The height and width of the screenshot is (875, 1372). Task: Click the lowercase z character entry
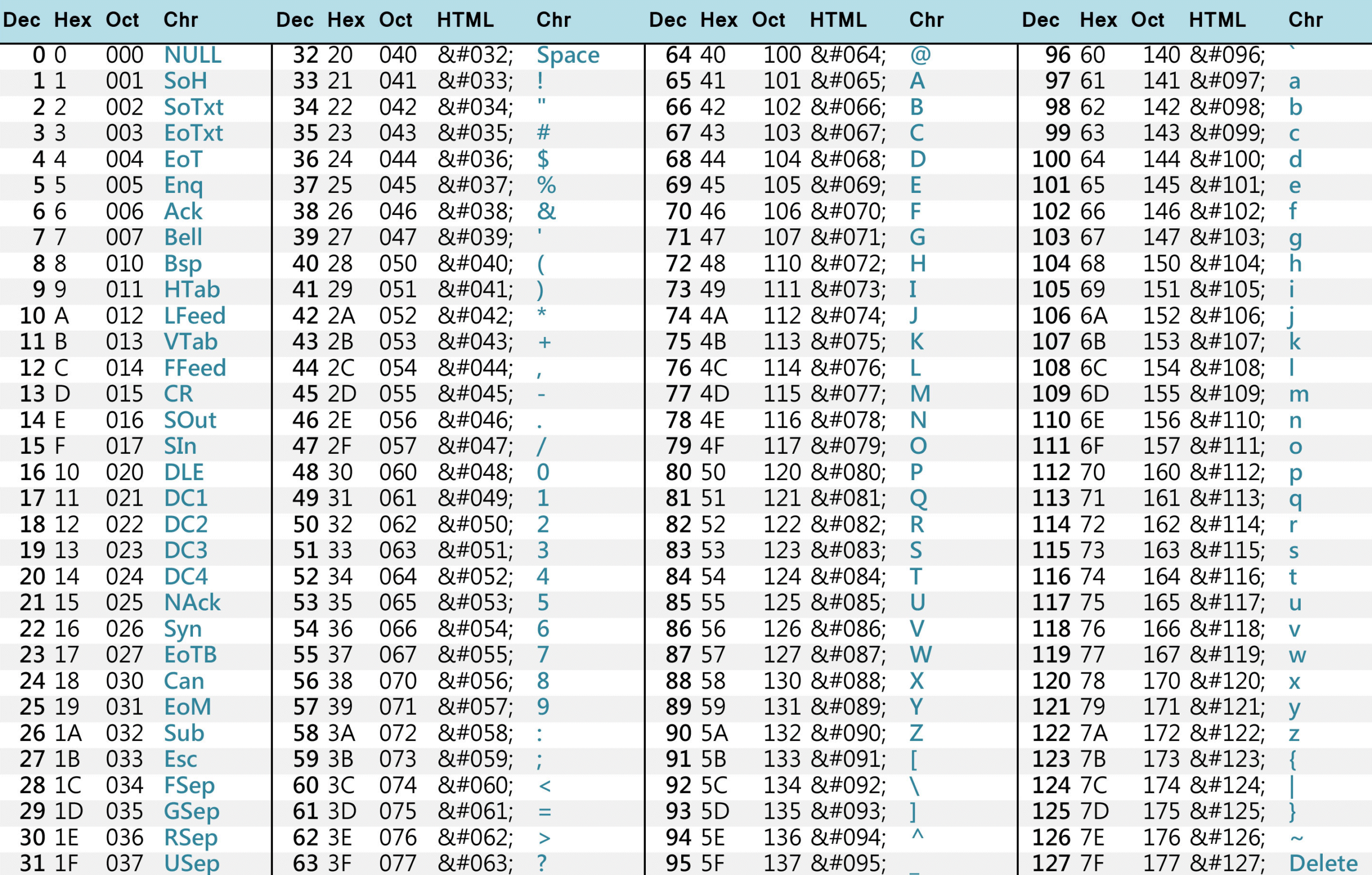(1295, 733)
